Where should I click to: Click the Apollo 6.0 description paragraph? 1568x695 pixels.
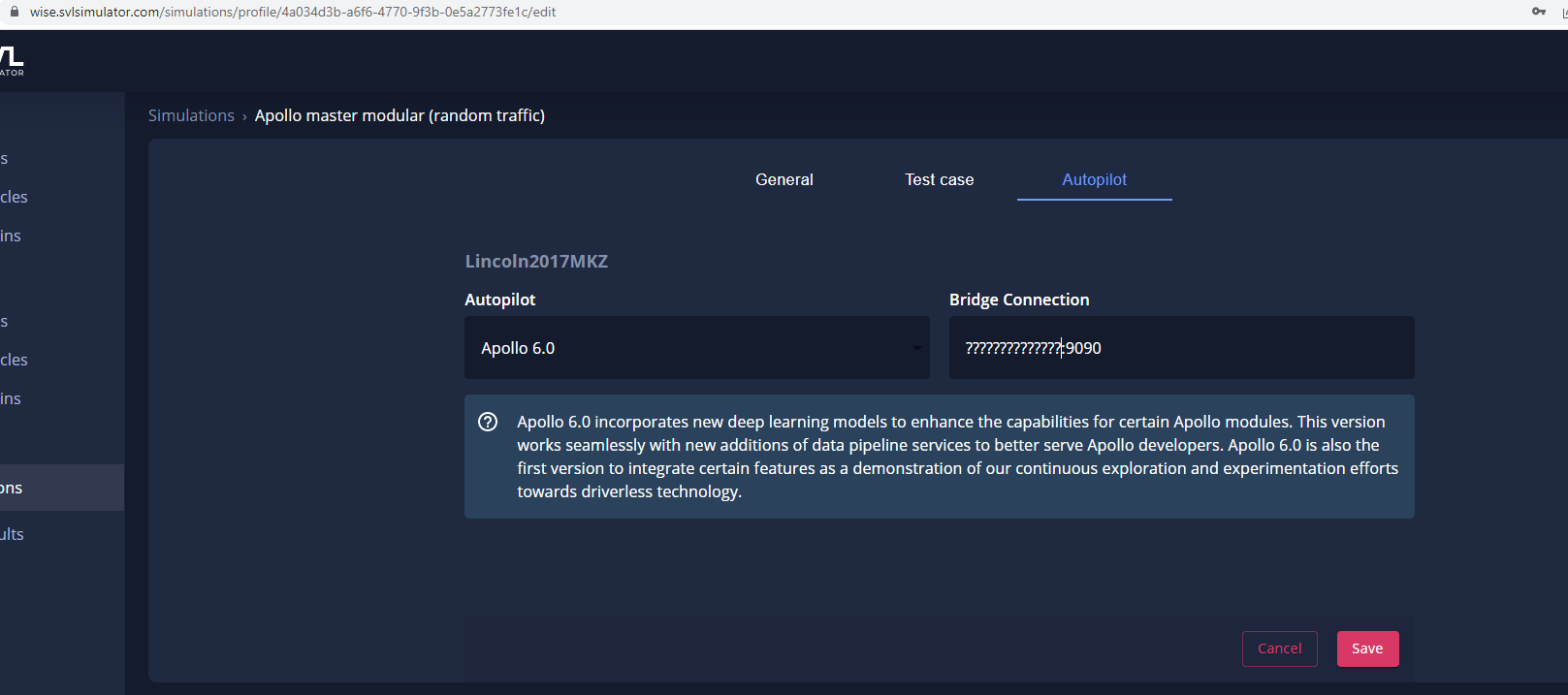click(957, 457)
